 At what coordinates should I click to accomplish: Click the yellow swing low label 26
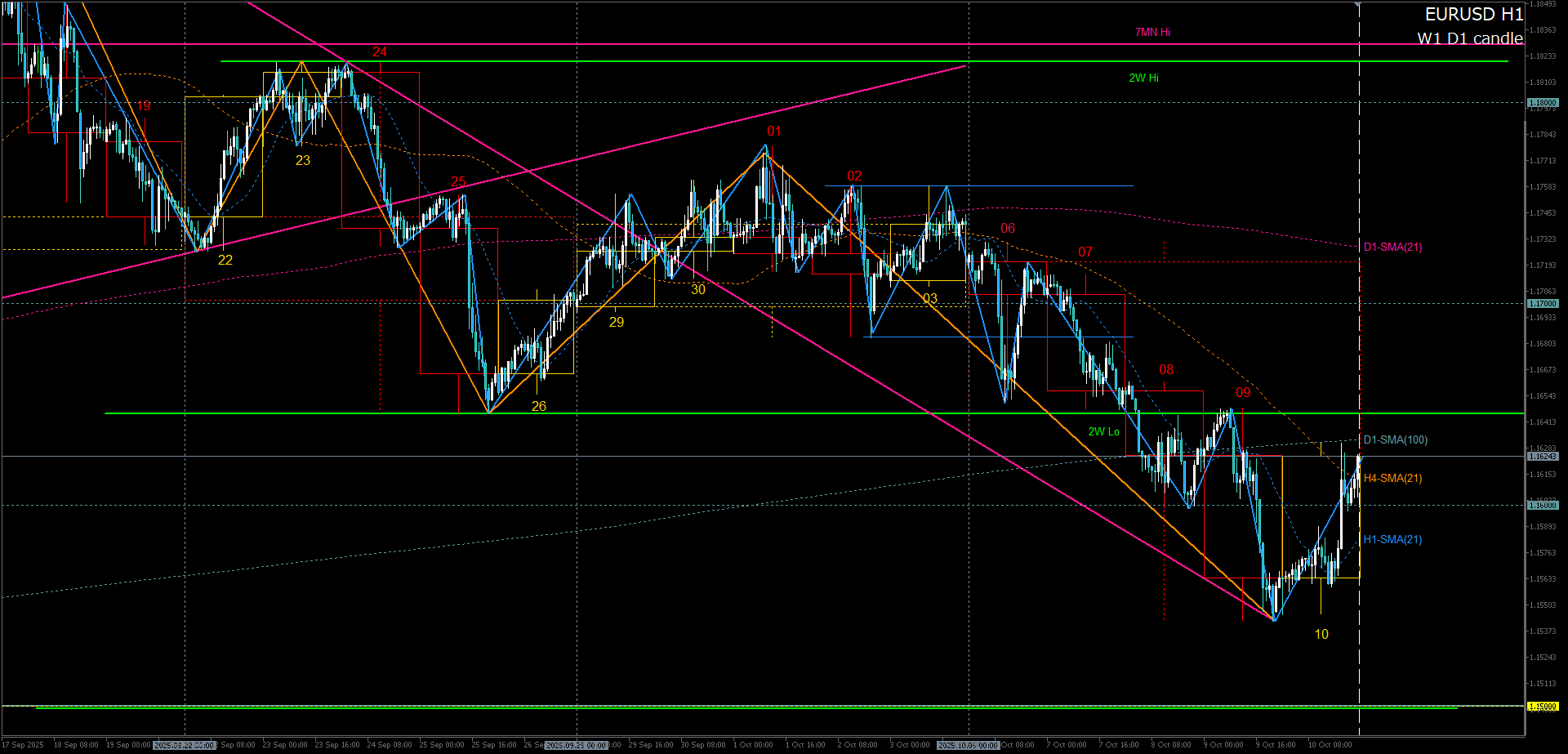[539, 407]
